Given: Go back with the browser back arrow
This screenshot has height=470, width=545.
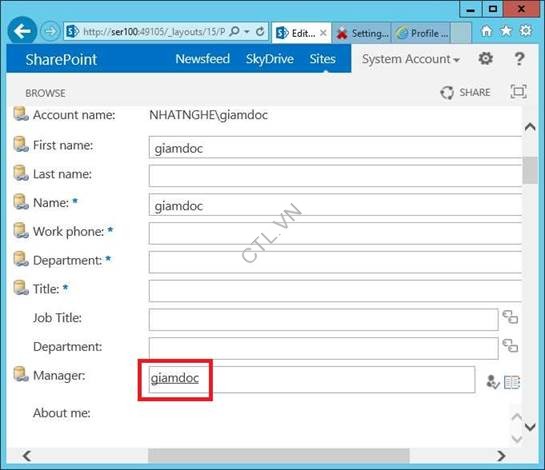Looking at the screenshot, I should (22, 32).
